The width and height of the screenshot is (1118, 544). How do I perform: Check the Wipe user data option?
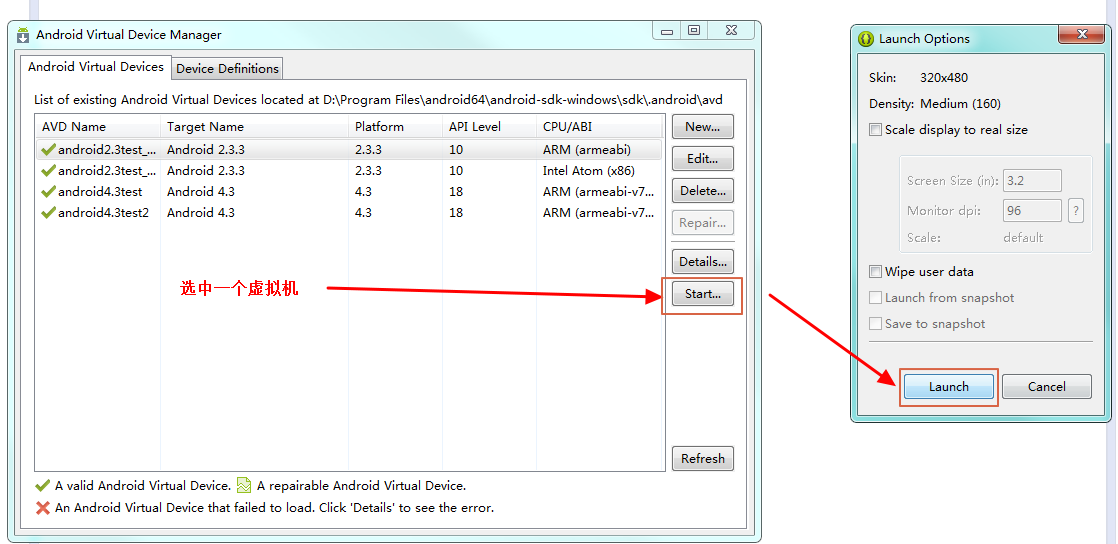(876, 272)
